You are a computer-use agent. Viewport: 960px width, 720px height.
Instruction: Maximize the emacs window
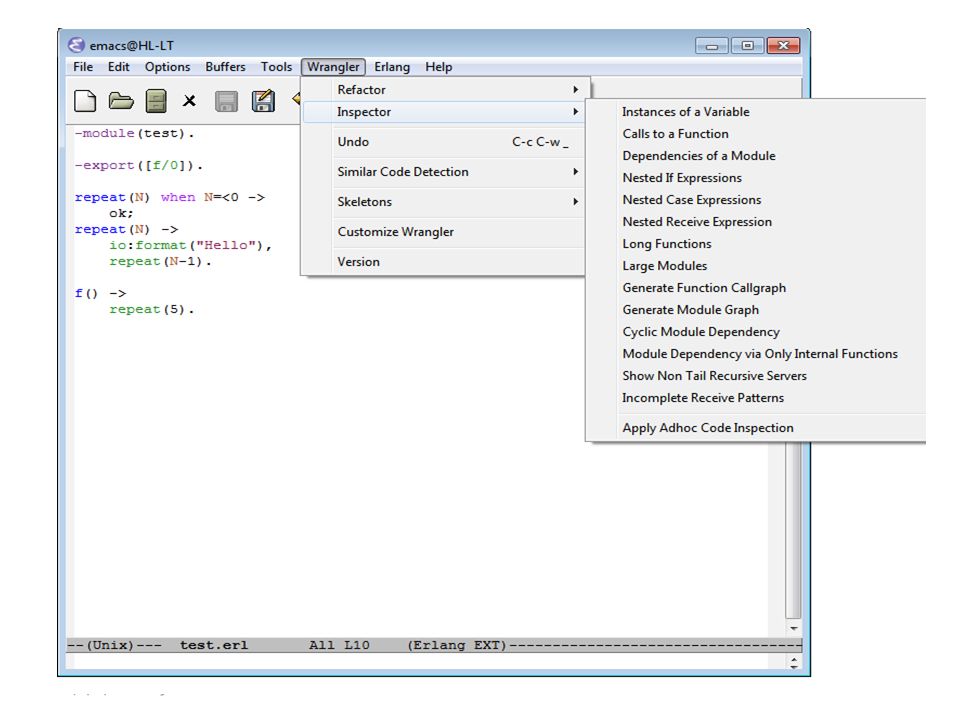(747, 45)
